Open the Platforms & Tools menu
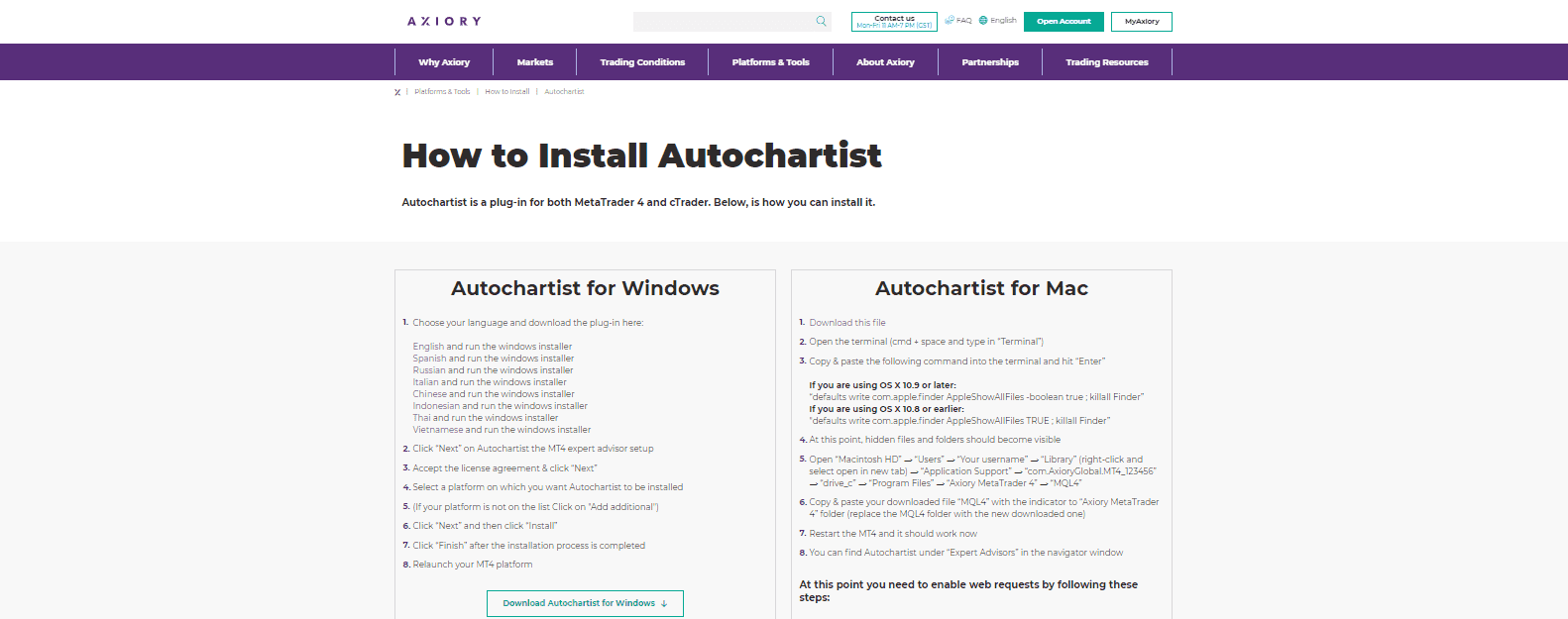Image resolution: width=1568 pixels, height=619 pixels. pyautogui.click(x=770, y=62)
